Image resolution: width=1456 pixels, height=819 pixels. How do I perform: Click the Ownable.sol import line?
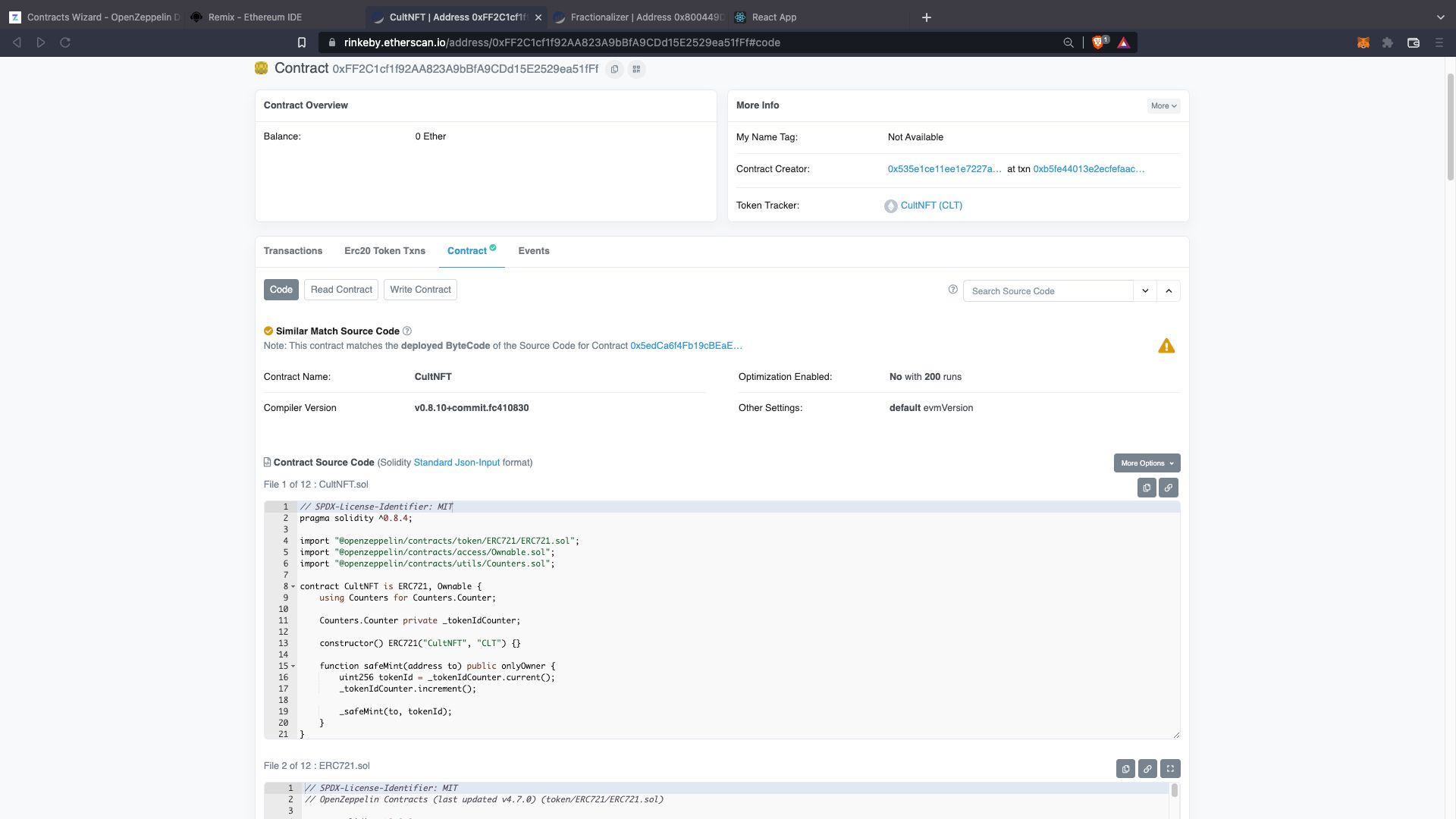[427, 552]
